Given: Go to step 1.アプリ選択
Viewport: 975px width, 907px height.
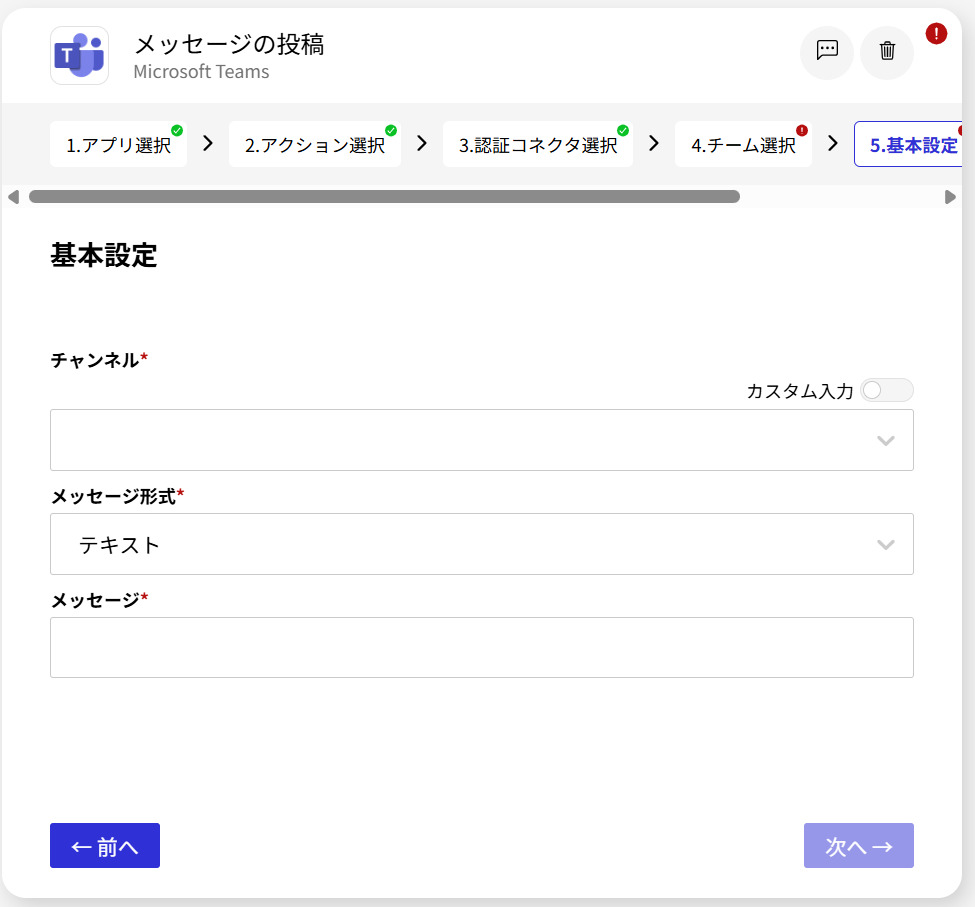Looking at the screenshot, I should click(x=118, y=145).
